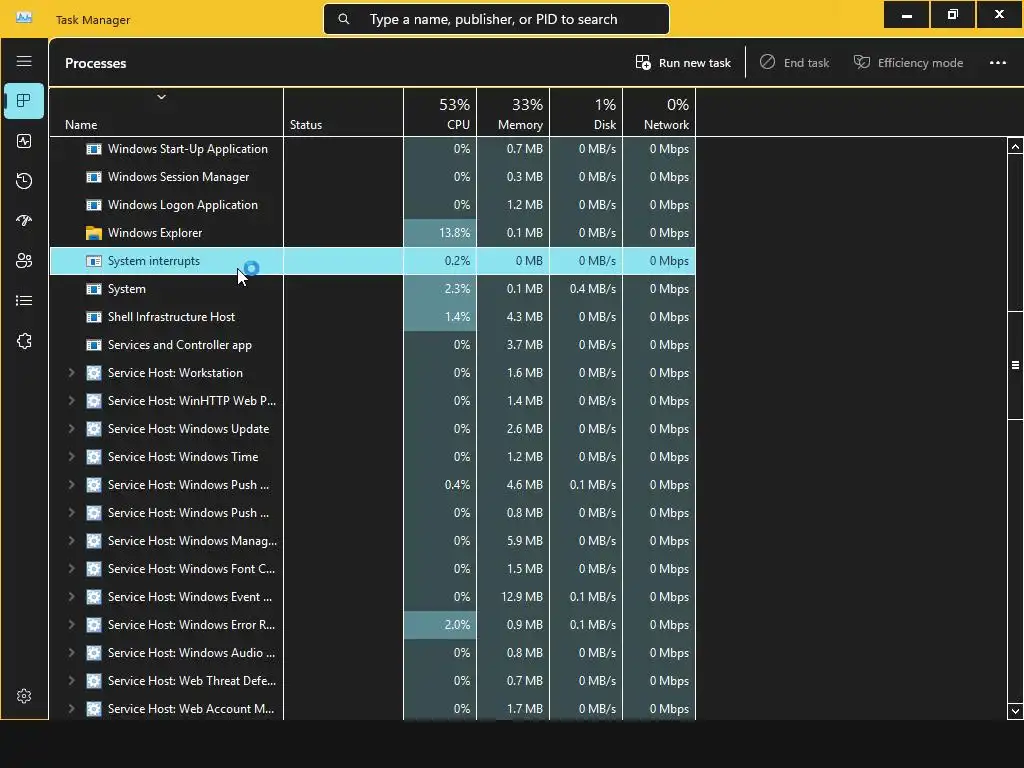The width and height of the screenshot is (1024, 768).
Task: Click System 0.4 MB/s disk cell
Action: 586,289
